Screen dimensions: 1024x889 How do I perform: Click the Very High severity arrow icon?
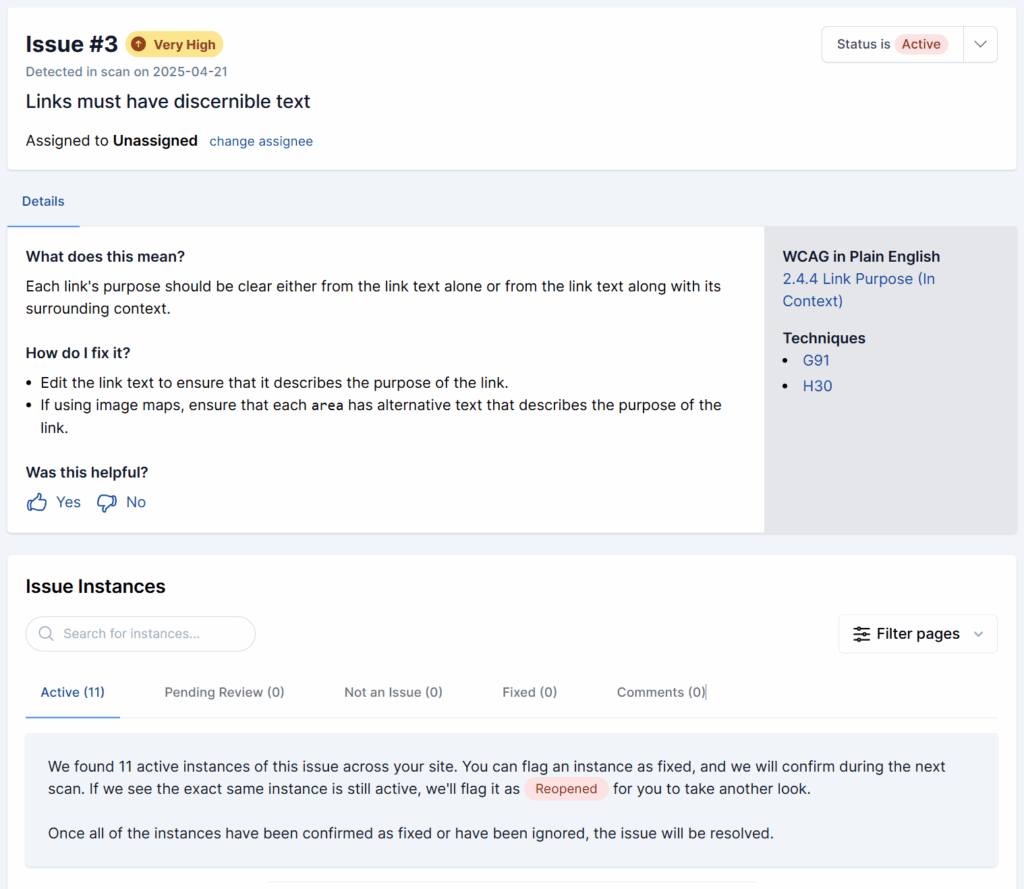click(138, 44)
